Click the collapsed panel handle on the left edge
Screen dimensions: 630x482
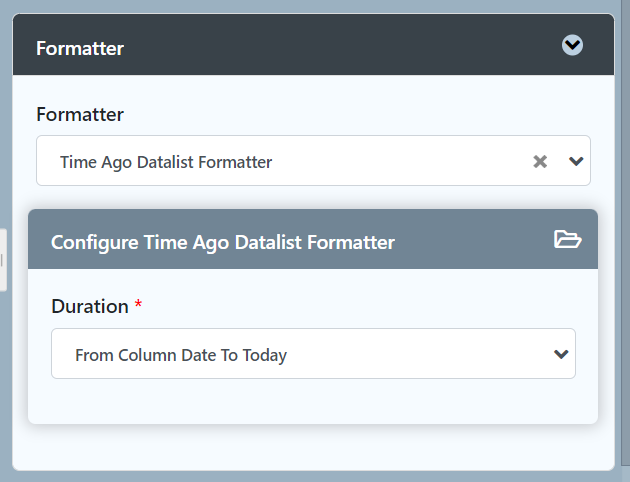pyautogui.click(x=3, y=260)
